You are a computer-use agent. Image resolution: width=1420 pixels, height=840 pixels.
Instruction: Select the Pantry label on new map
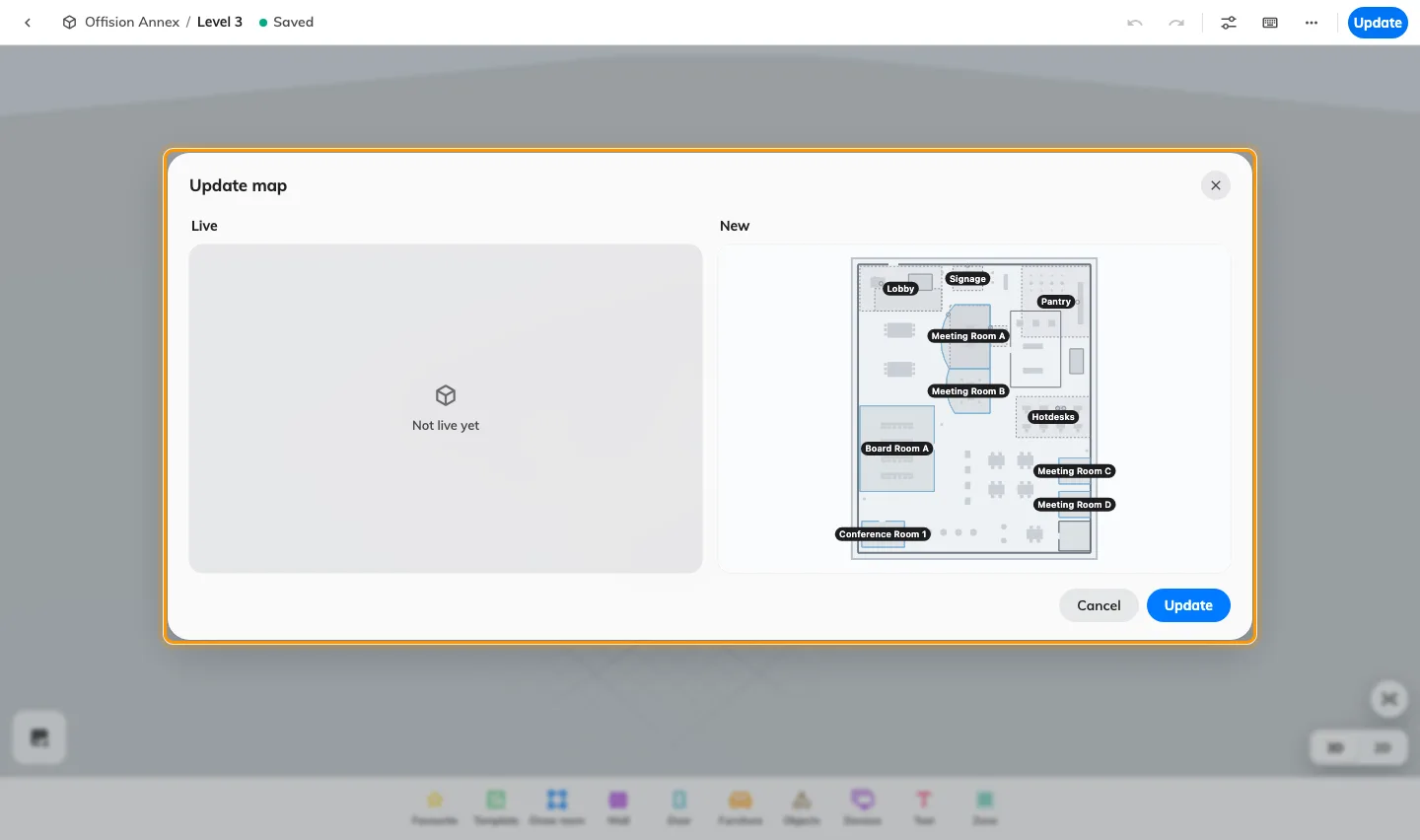pos(1055,302)
